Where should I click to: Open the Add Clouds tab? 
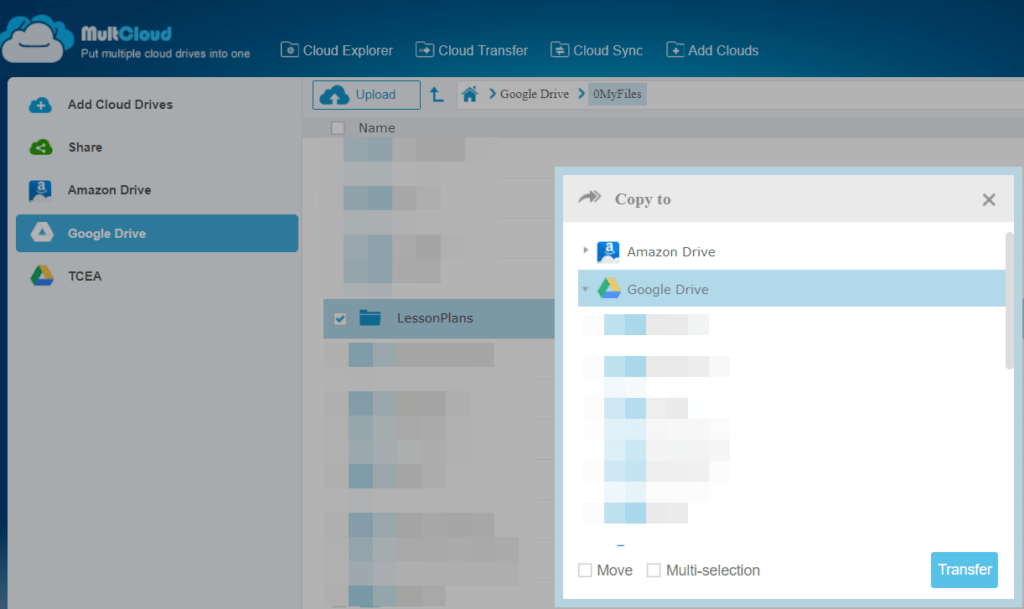pyautogui.click(x=712, y=50)
